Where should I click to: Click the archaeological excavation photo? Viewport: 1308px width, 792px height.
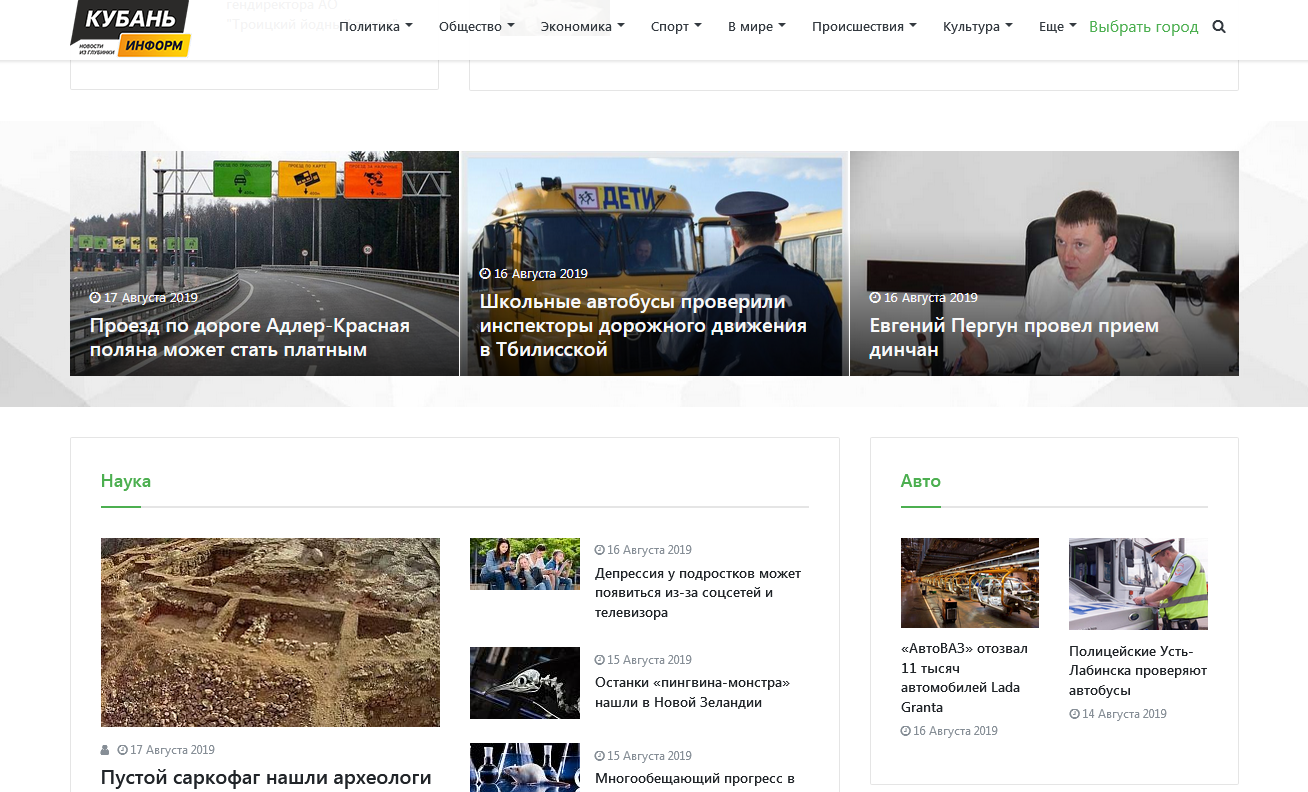270,632
